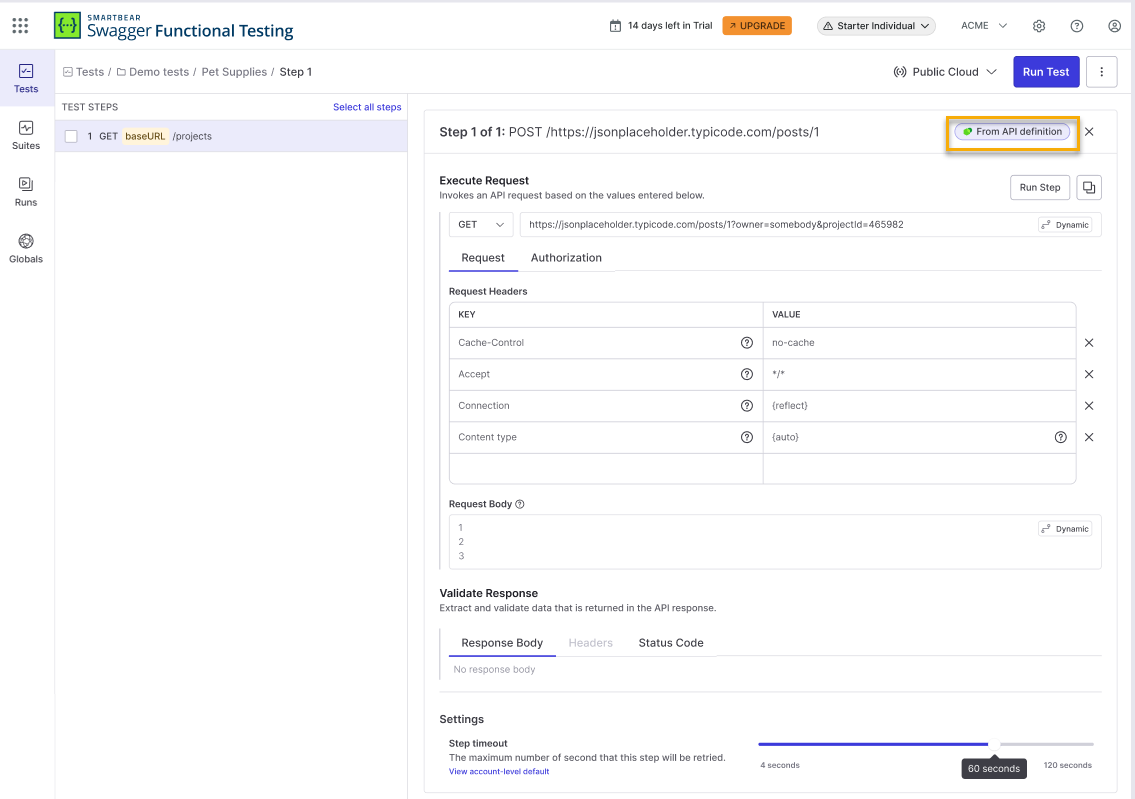Show help for Connection header
1135x799 pixels.
[x=747, y=405]
